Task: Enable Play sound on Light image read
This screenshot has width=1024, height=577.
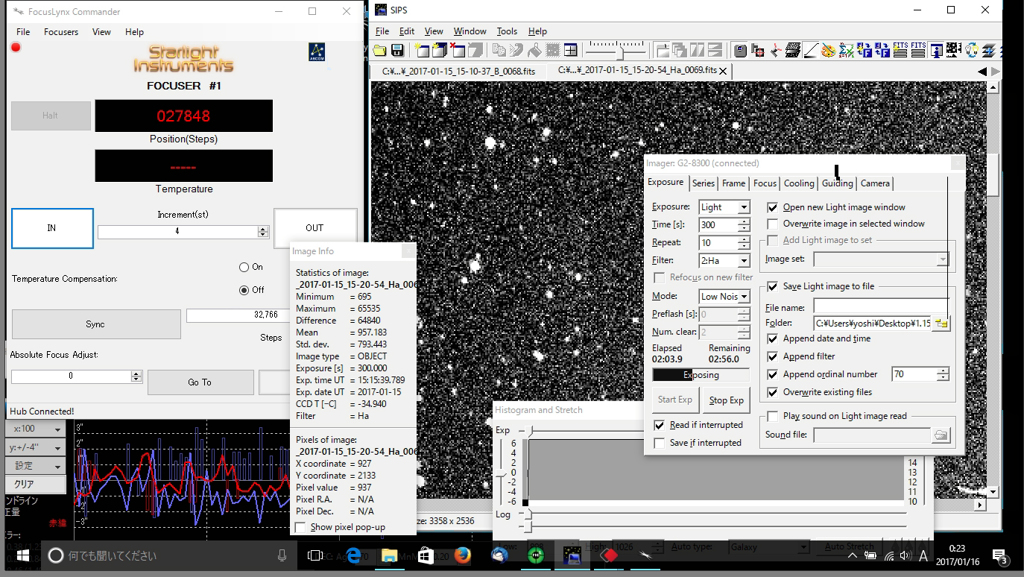Action: click(x=773, y=416)
